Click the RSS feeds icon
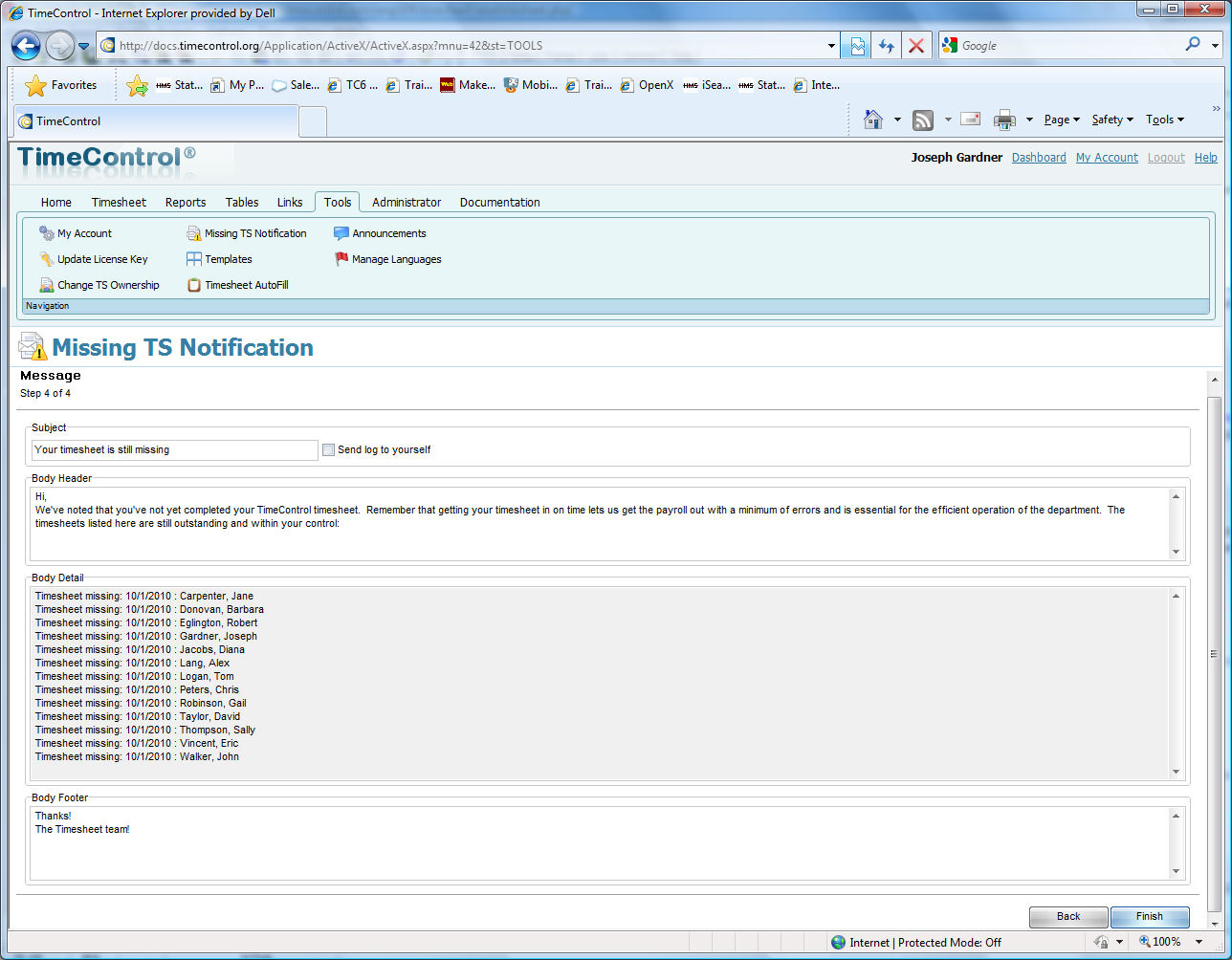 [923, 120]
